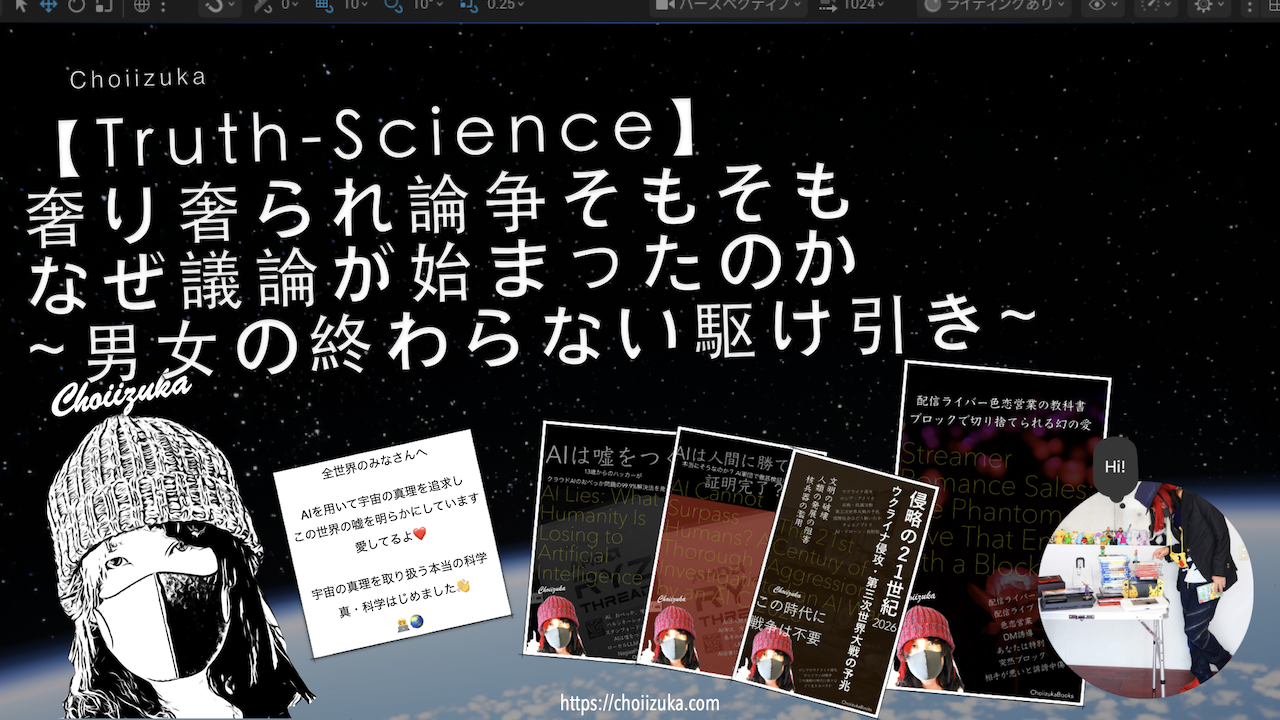Click the Hi! speech bubble
Screen dimensions: 1280x720
pos(1115,467)
